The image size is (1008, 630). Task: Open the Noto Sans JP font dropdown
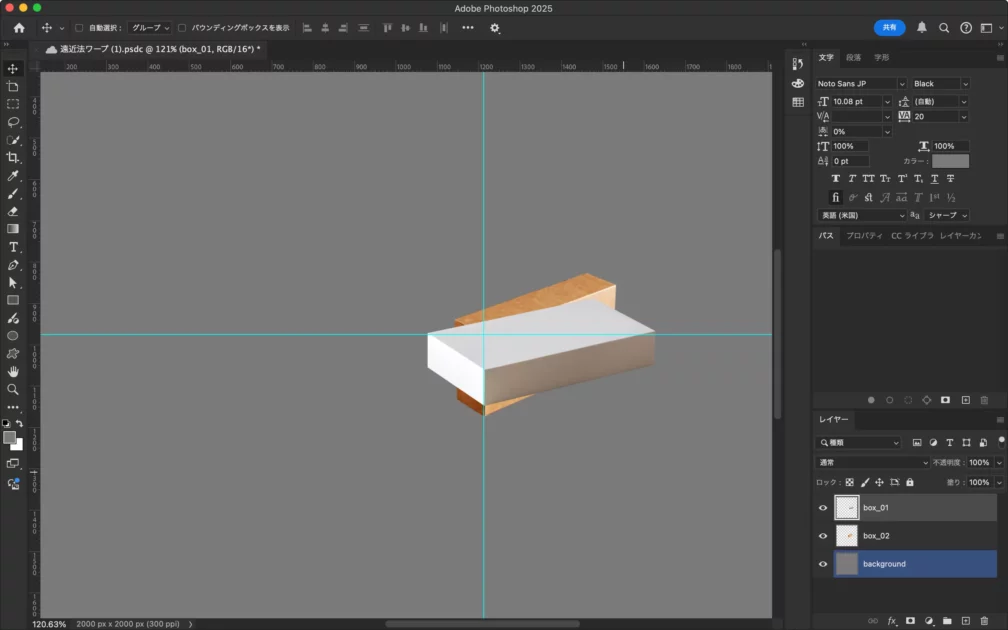tap(860, 84)
